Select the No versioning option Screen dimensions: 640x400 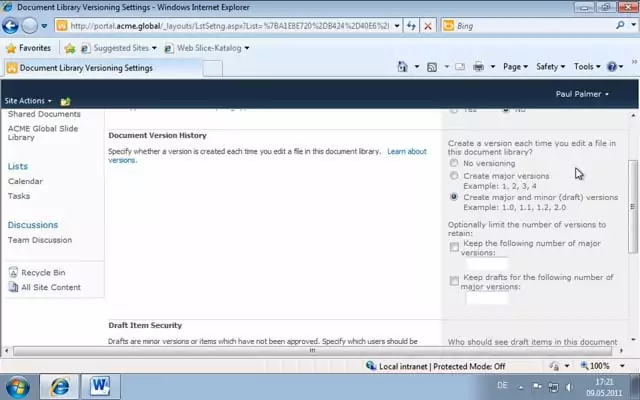tap(454, 163)
